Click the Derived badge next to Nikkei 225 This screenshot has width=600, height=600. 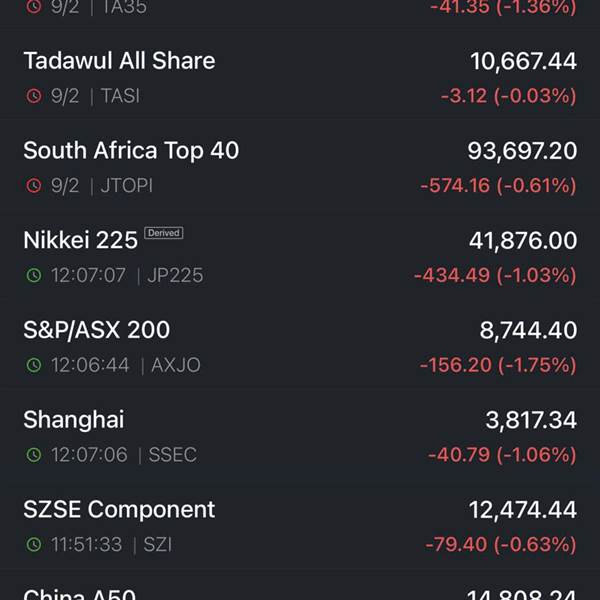click(x=164, y=233)
